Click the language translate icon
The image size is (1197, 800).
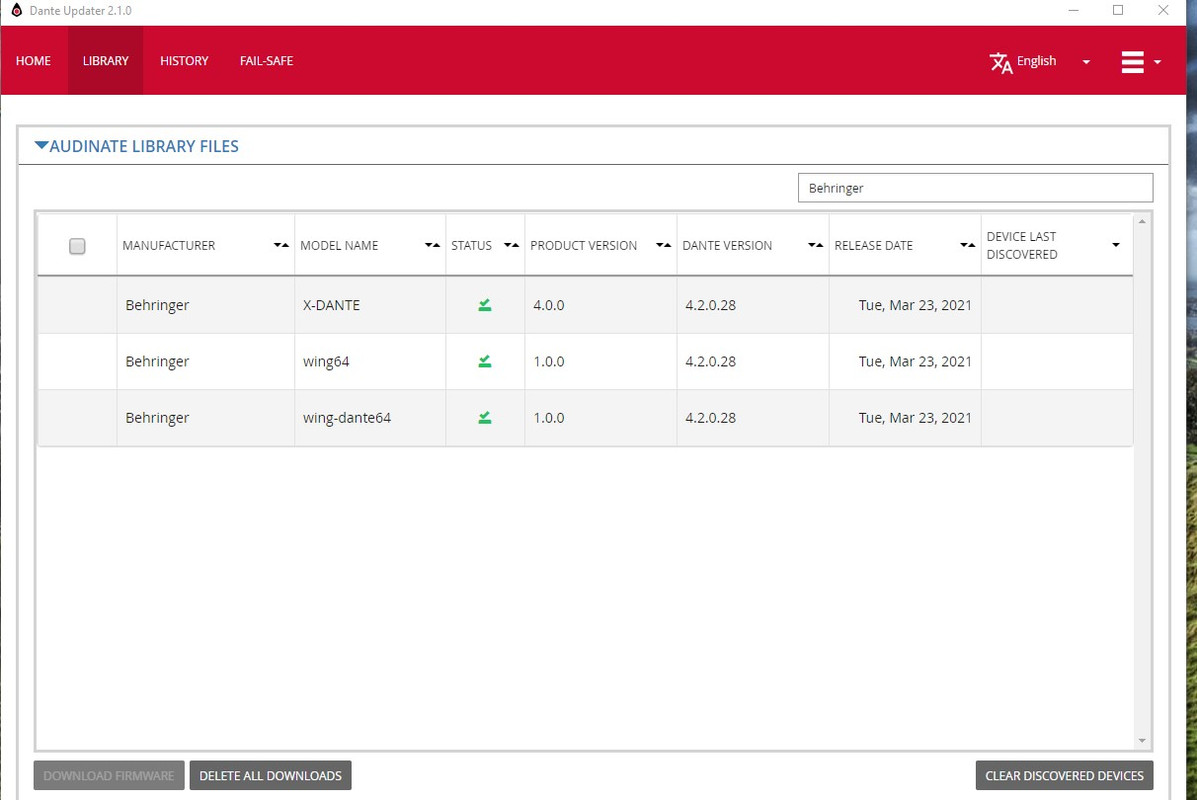coord(1001,62)
